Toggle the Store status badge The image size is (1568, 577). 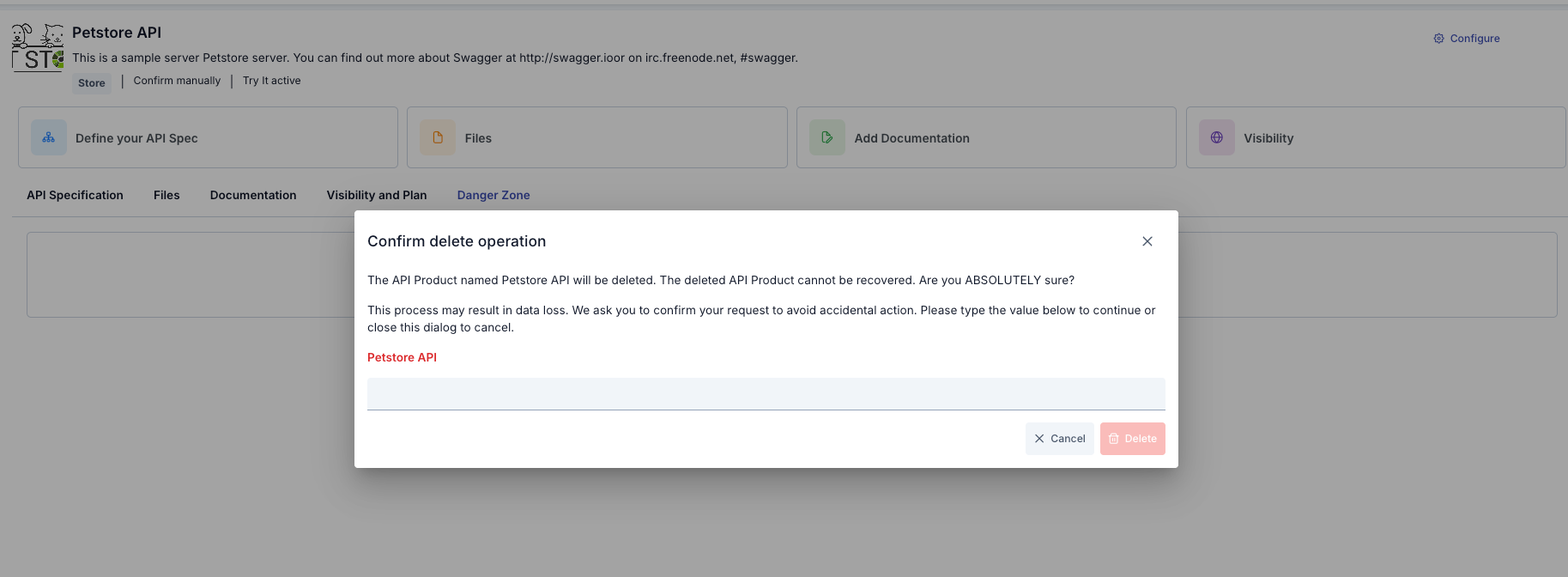tap(91, 82)
